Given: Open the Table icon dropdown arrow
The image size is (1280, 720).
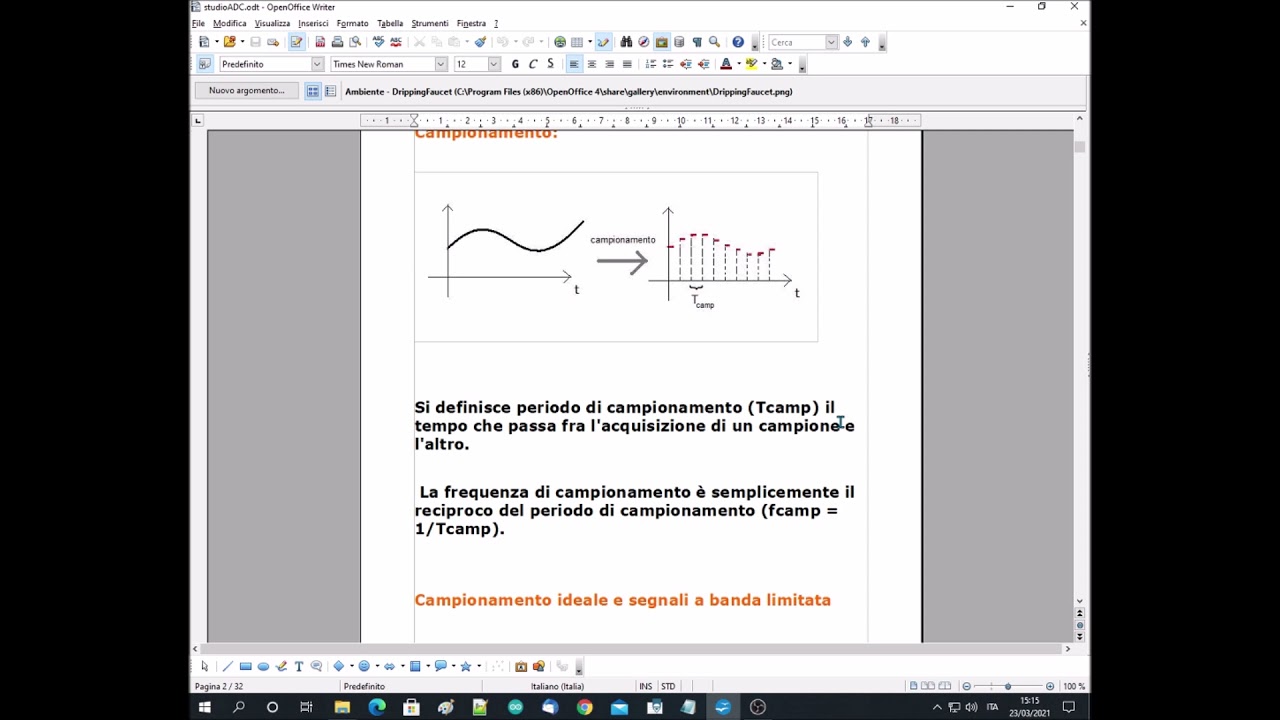Looking at the screenshot, I should 590,42.
